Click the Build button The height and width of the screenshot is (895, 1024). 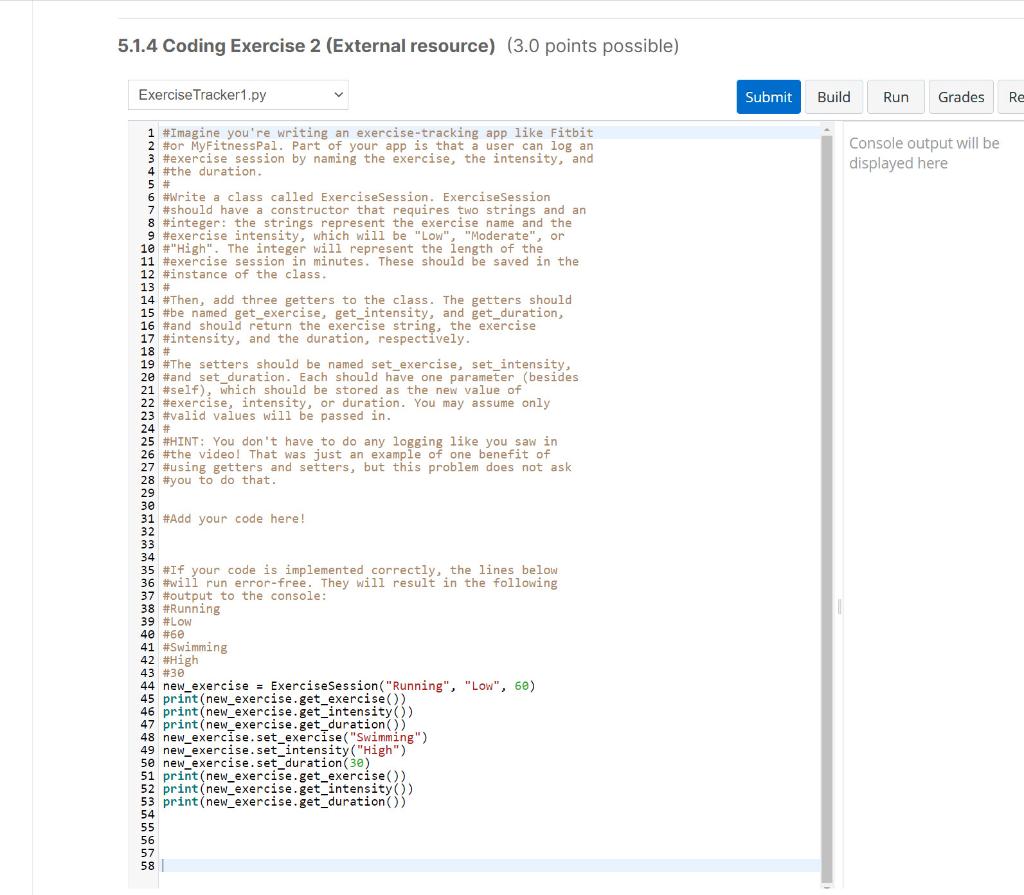tap(833, 97)
